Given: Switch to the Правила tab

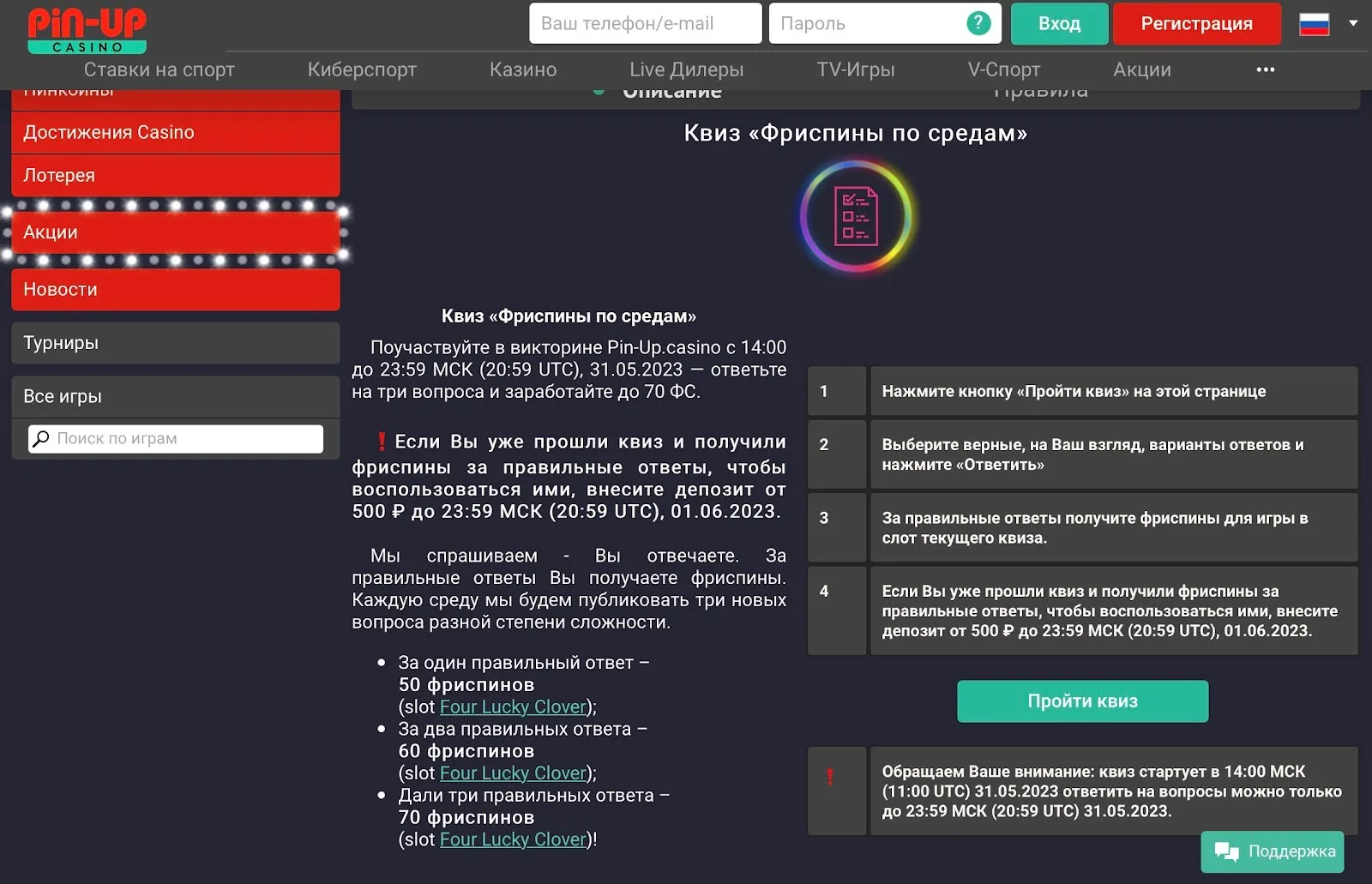Looking at the screenshot, I should (1040, 92).
